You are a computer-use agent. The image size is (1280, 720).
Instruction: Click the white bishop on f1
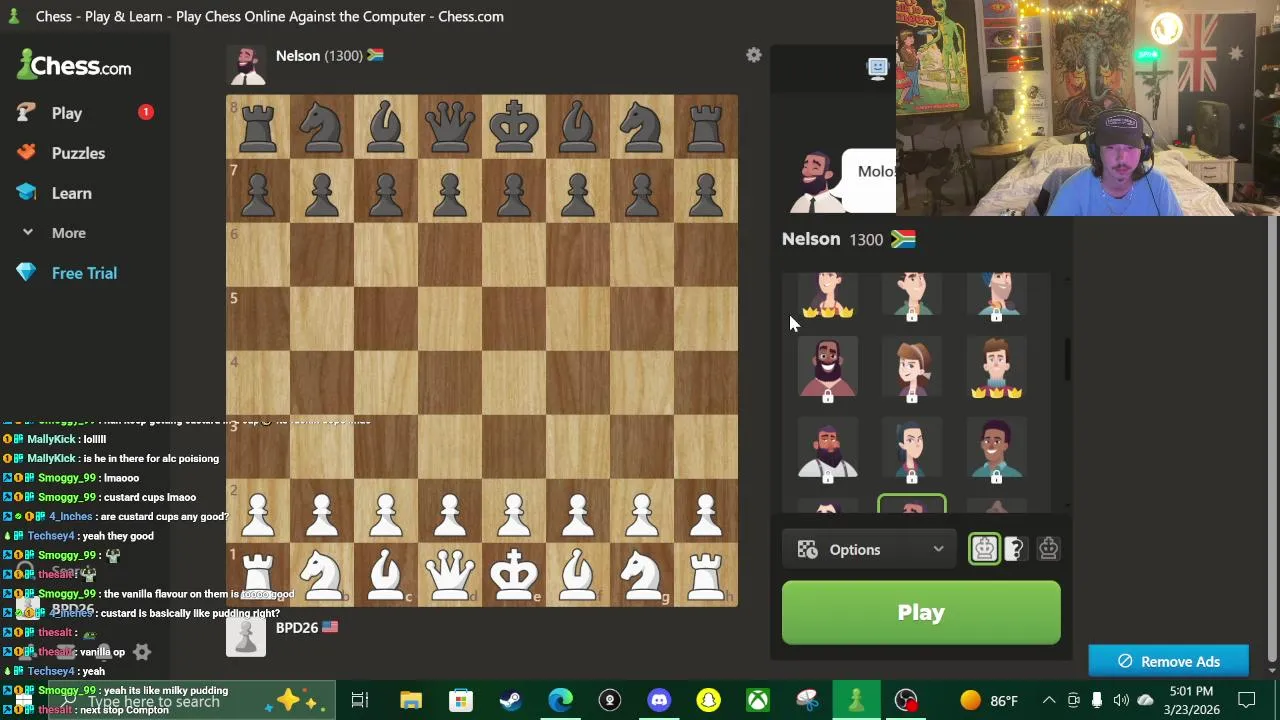tap(578, 575)
